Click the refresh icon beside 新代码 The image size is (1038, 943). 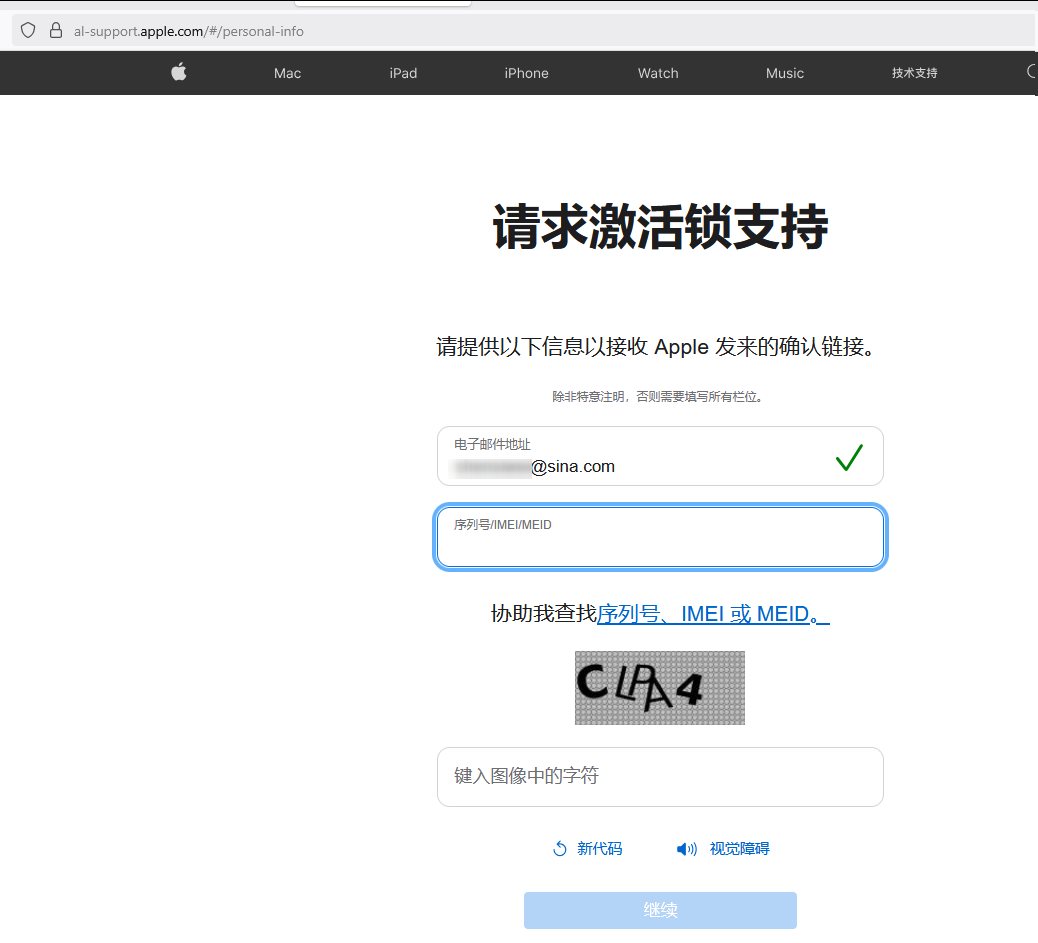coord(560,849)
